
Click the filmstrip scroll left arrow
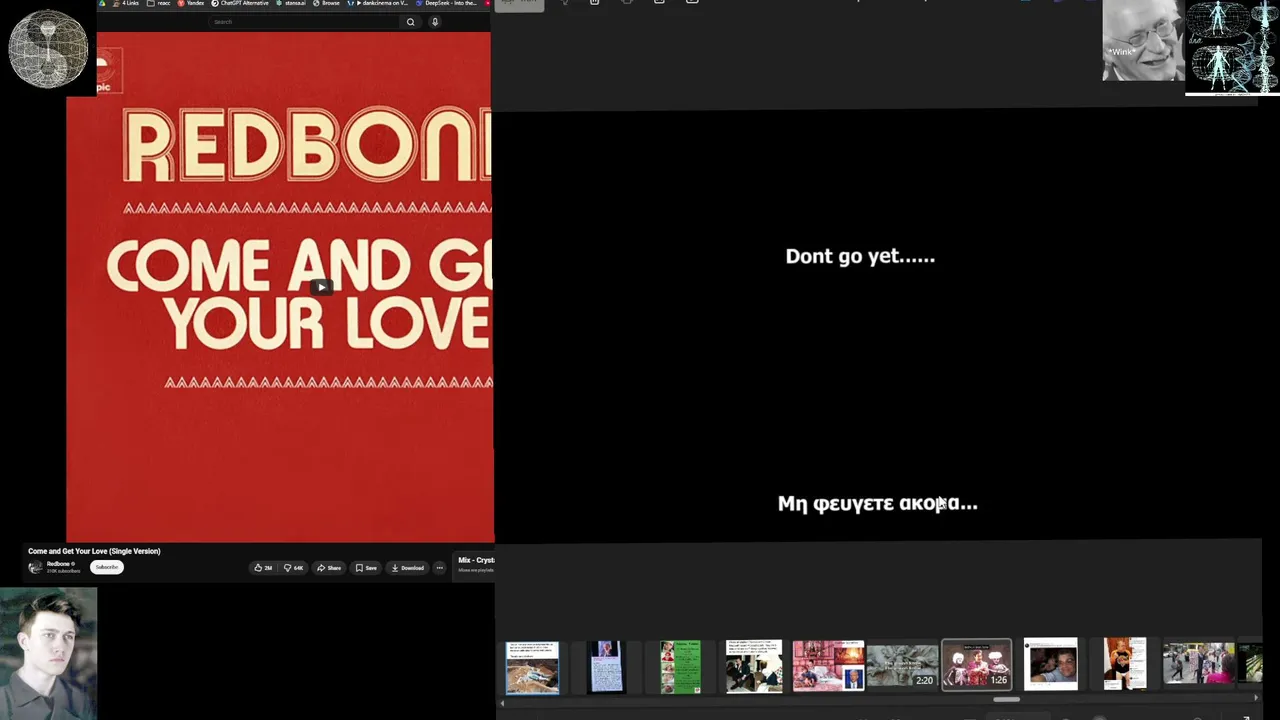(502, 703)
